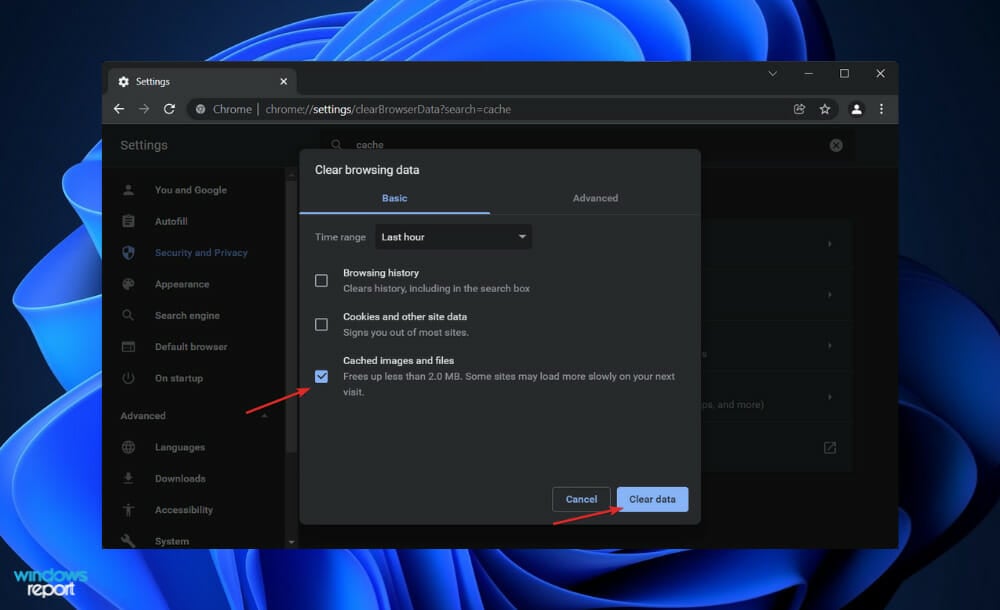The height and width of the screenshot is (610, 1000).
Task: Click the On startup power icon
Action: tap(128, 378)
